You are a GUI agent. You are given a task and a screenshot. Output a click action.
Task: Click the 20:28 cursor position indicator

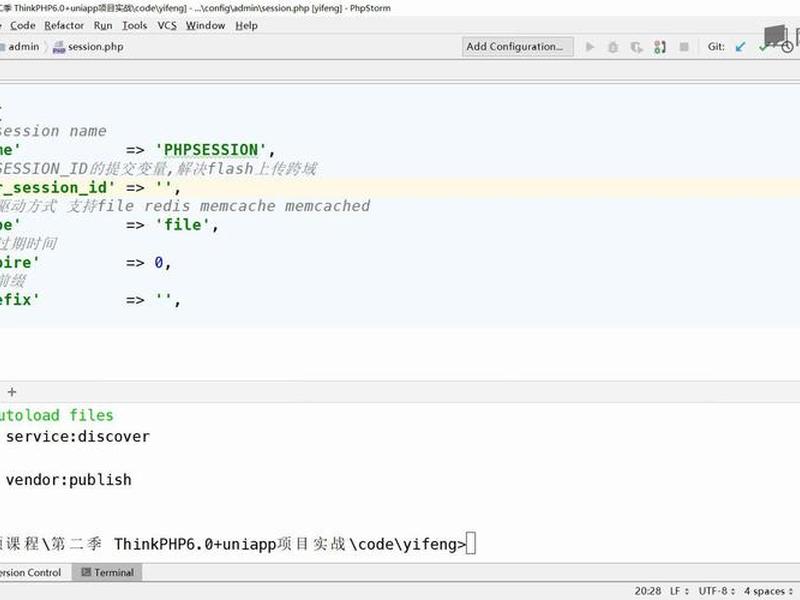point(647,591)
